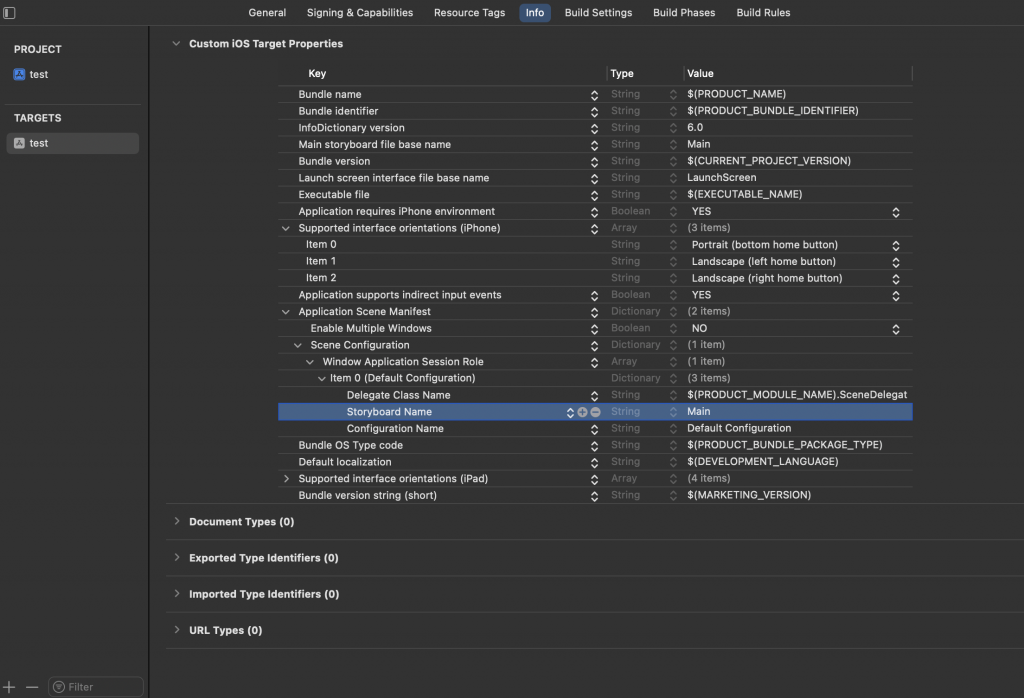Image resolution: width=1024 pixels, height=698 pixels.
Task: Click the filter icon in the targets filter
Action: [59, 687]
